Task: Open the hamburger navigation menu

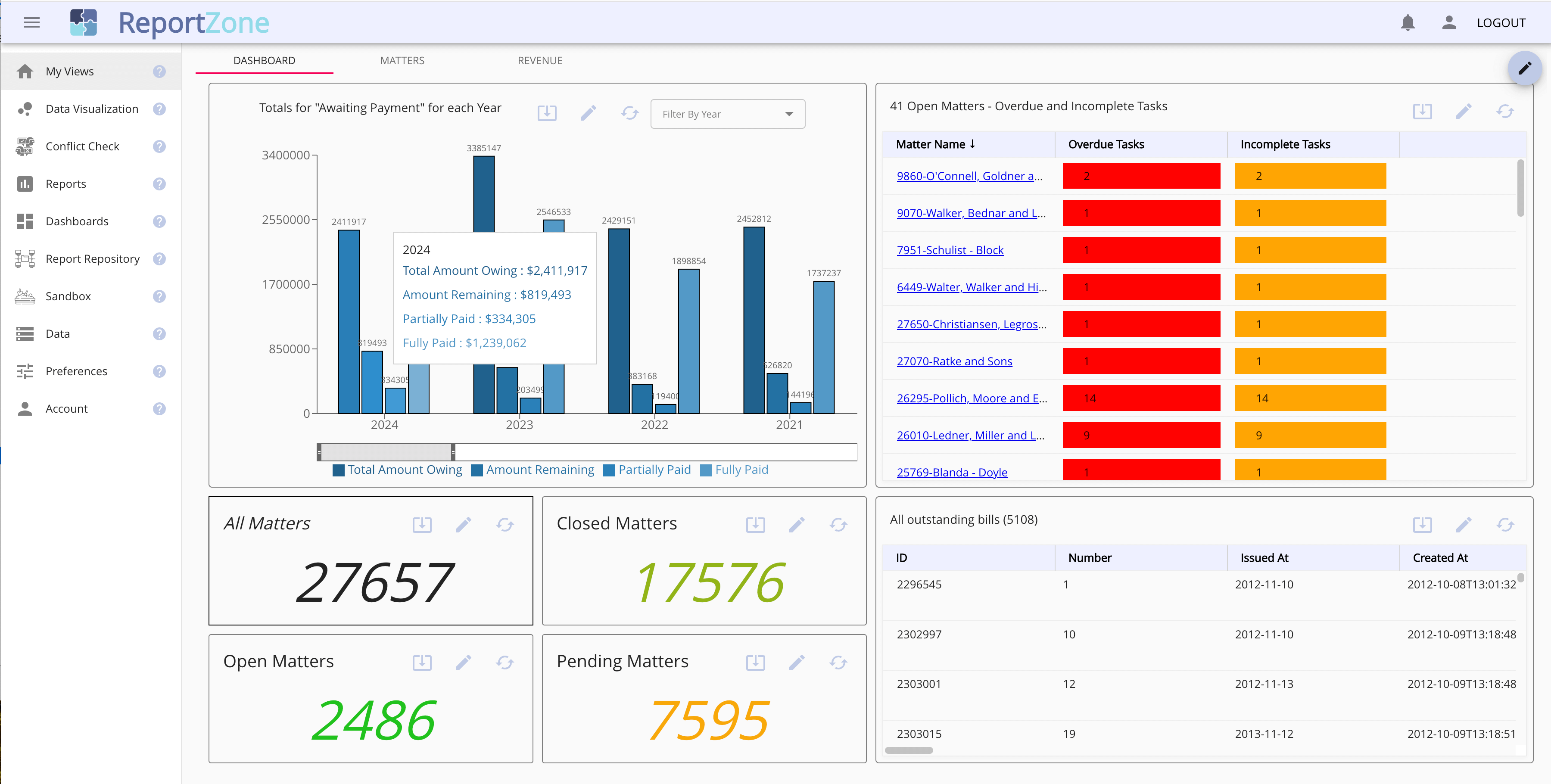Action: (x=32, y=23)
